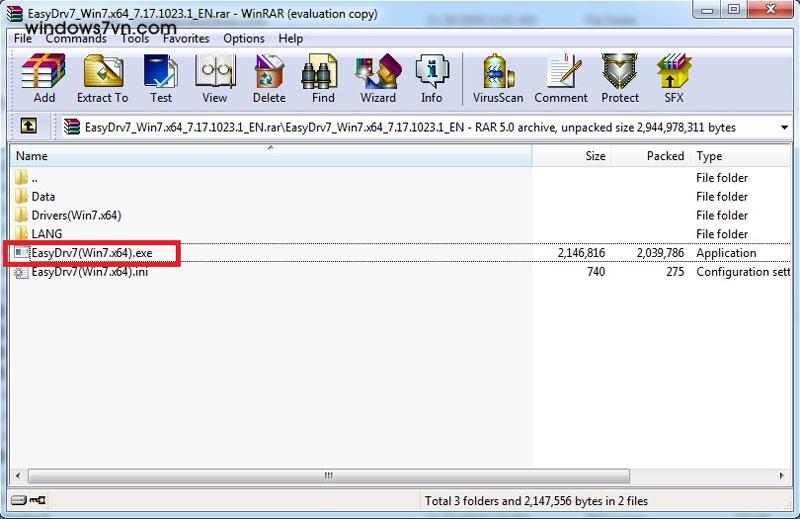This screenshot has height=519, width=800.
Task: Select the Drivers(Win7.x64) folder
Action: tap(76, 215)
